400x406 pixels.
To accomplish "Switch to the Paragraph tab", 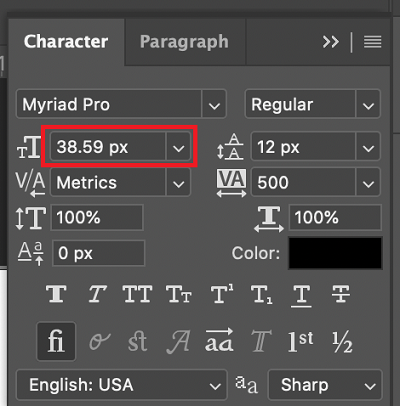I will pyautogui.click(x=184, y=42).
